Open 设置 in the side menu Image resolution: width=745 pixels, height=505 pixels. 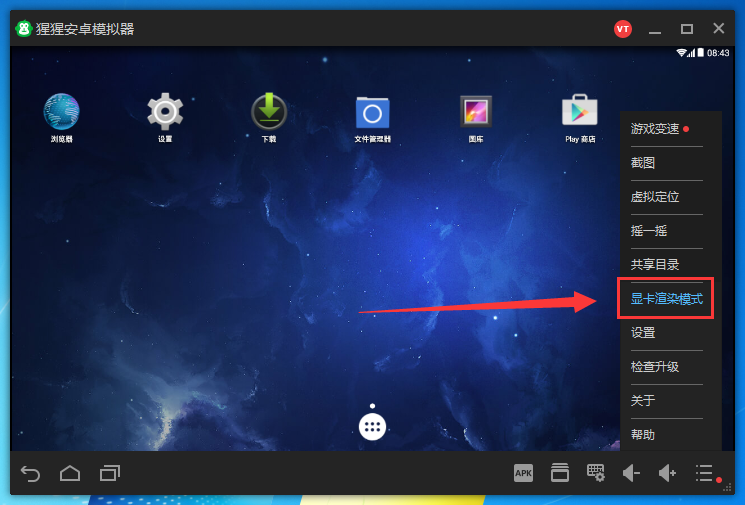coord(643,333)
